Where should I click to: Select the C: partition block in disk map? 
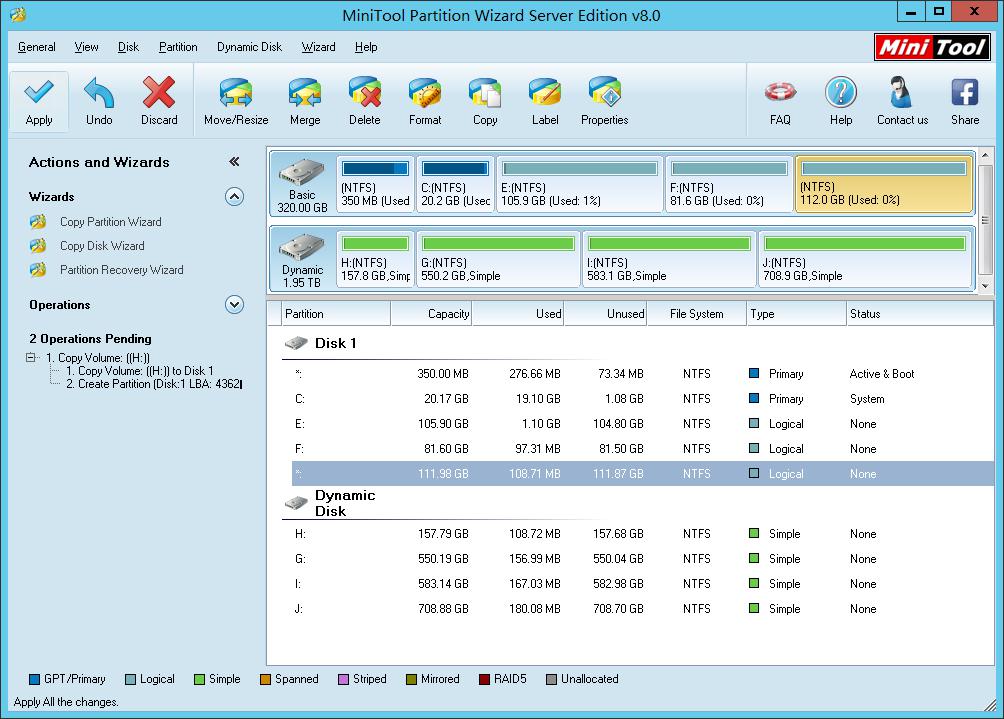[455, 184]
